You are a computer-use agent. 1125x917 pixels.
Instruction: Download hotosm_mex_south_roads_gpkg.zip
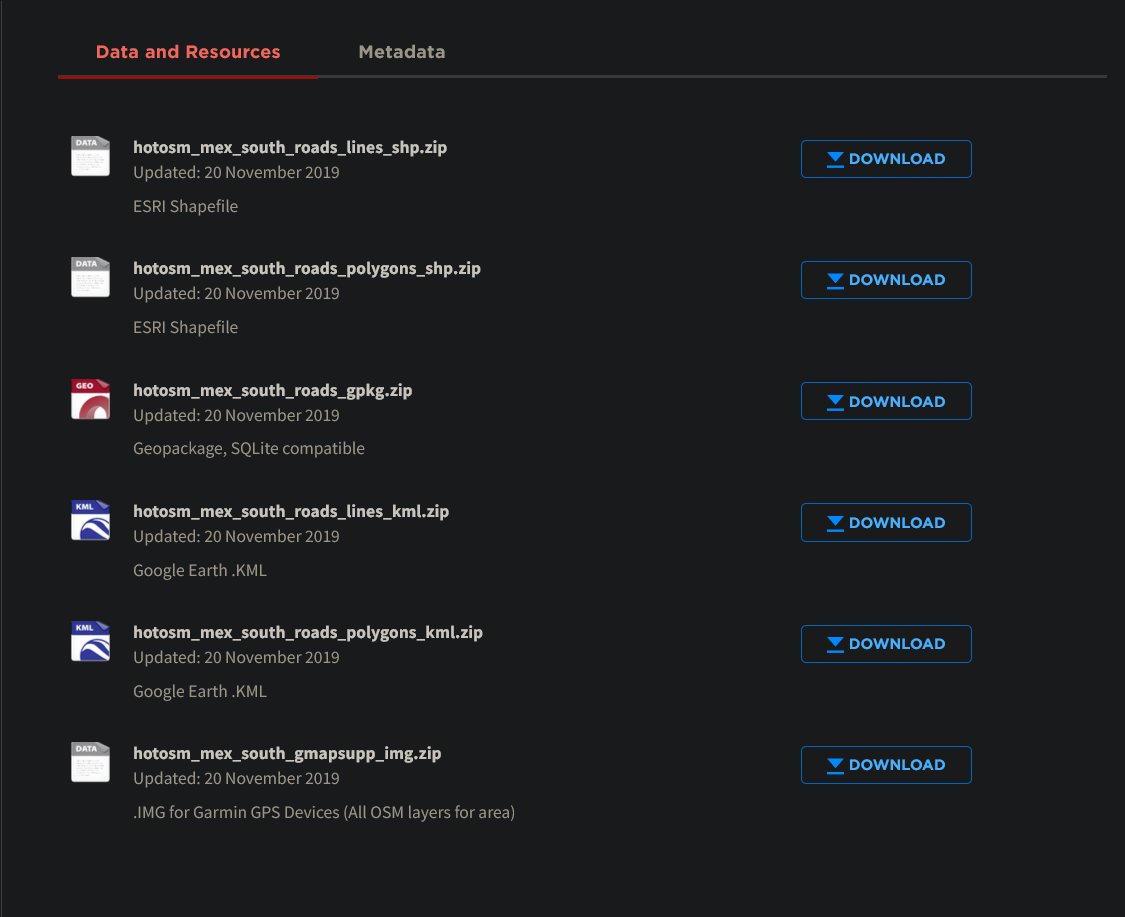point(886,401)
